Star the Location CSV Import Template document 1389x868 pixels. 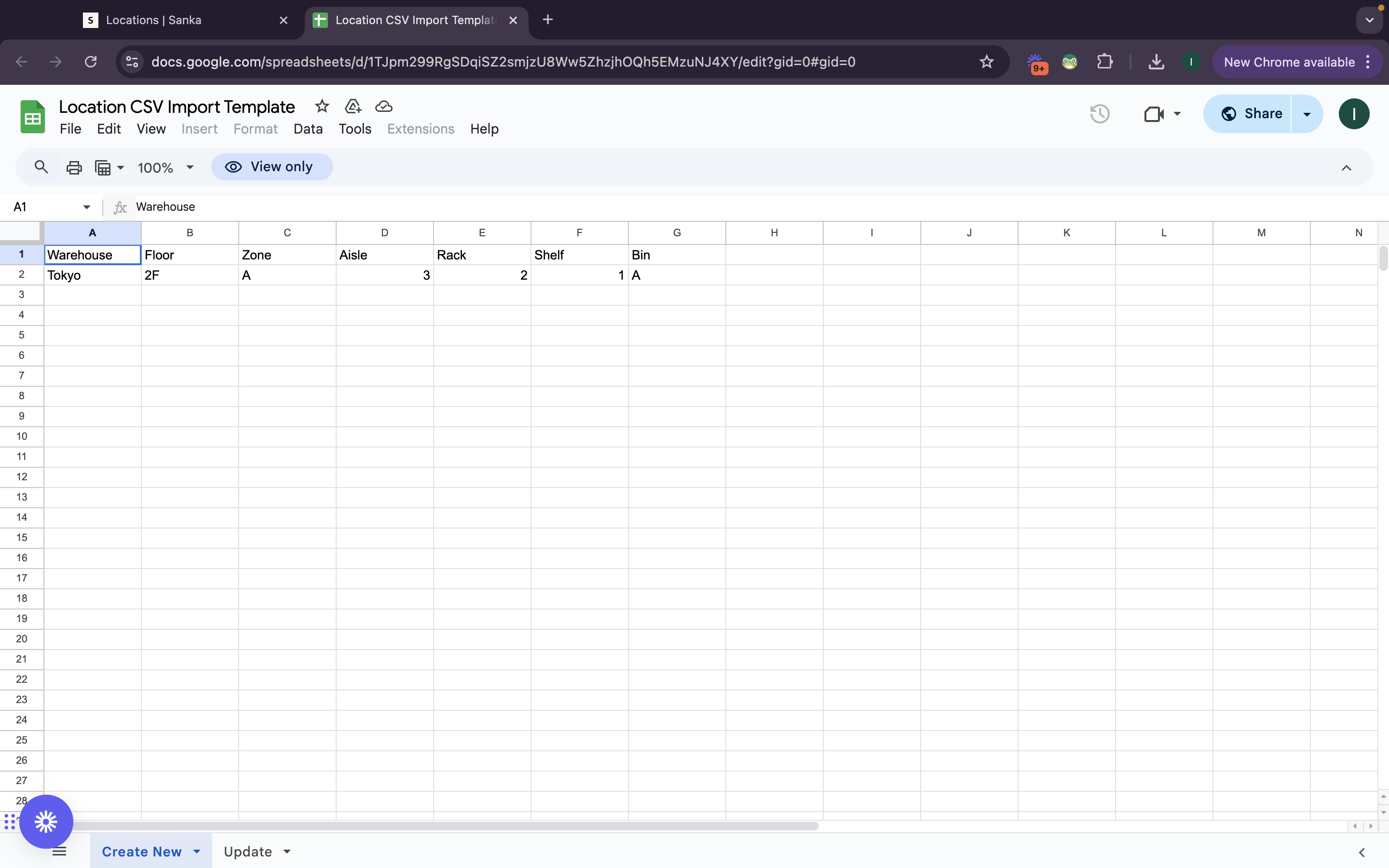322,106
